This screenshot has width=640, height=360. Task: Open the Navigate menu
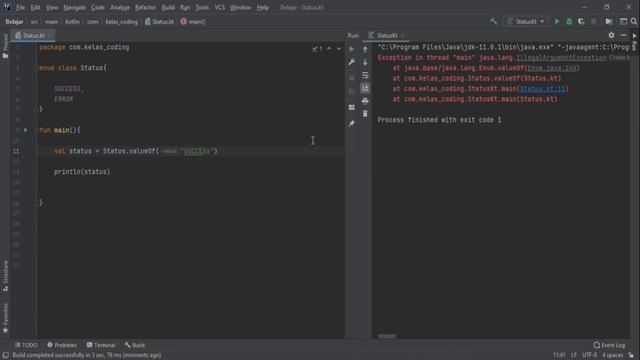75,7
